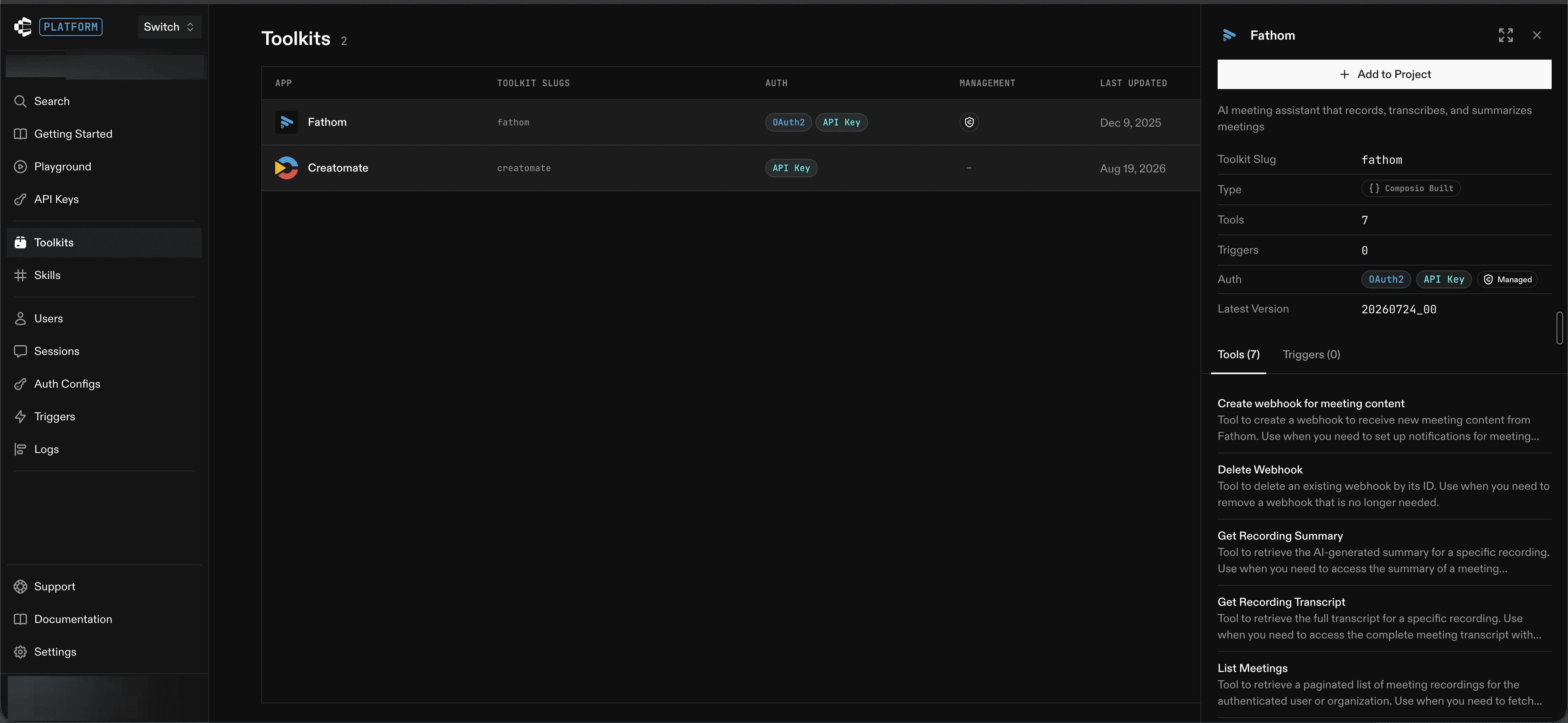The height and width of the screenshot is (723, 1568).
Task: Open List Meetings tool
Action: coord(1384,685)
